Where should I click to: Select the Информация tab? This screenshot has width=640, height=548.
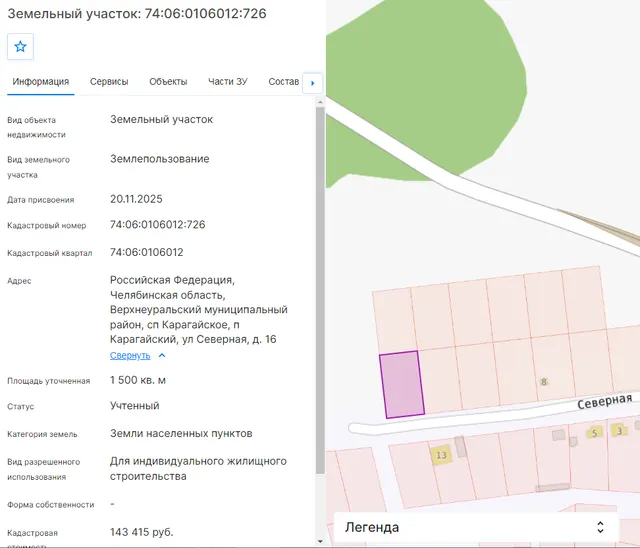pyautogui.click(x=40, y=82)
